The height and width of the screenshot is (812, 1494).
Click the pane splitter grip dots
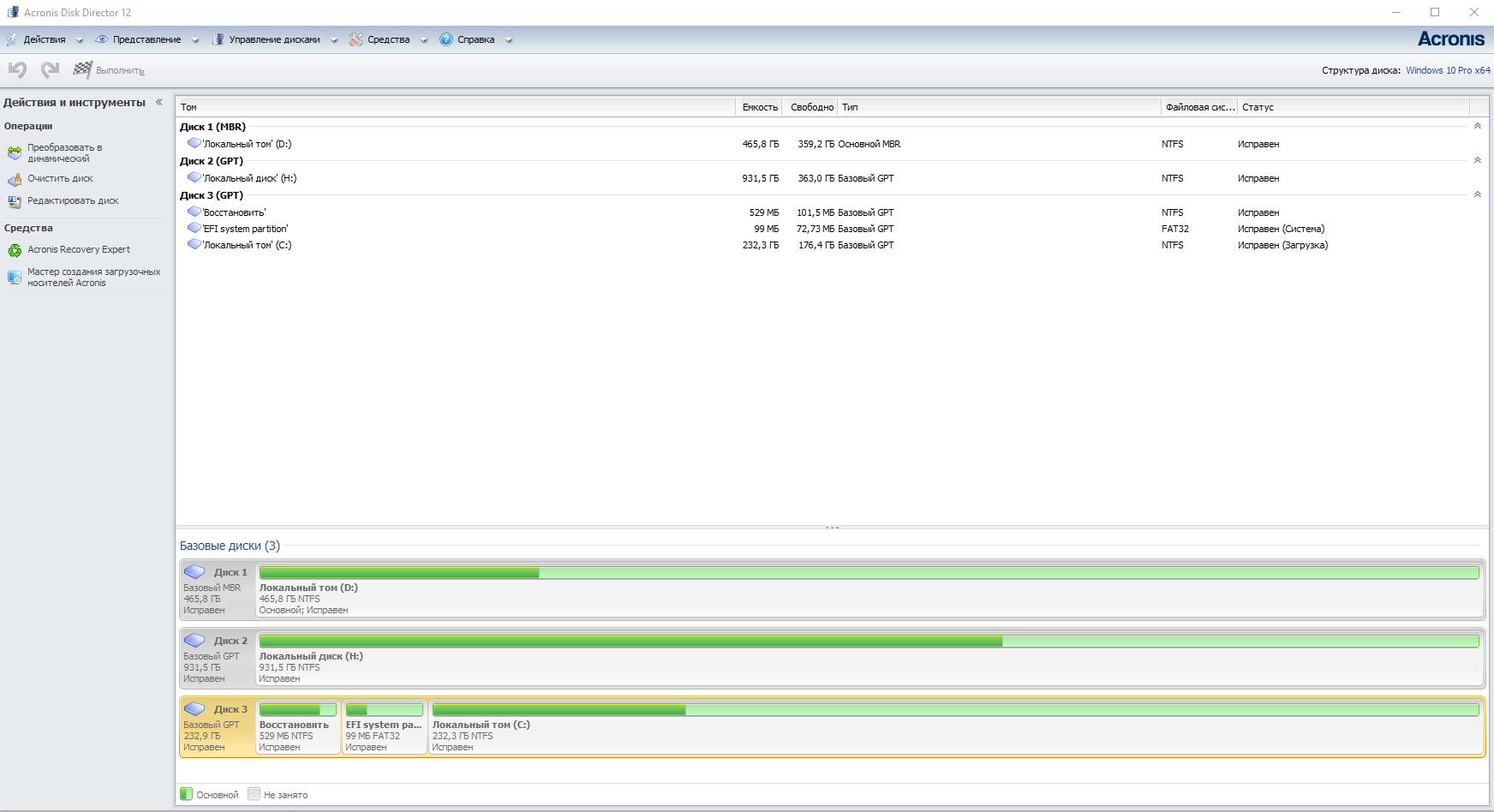tap(832, 528)
